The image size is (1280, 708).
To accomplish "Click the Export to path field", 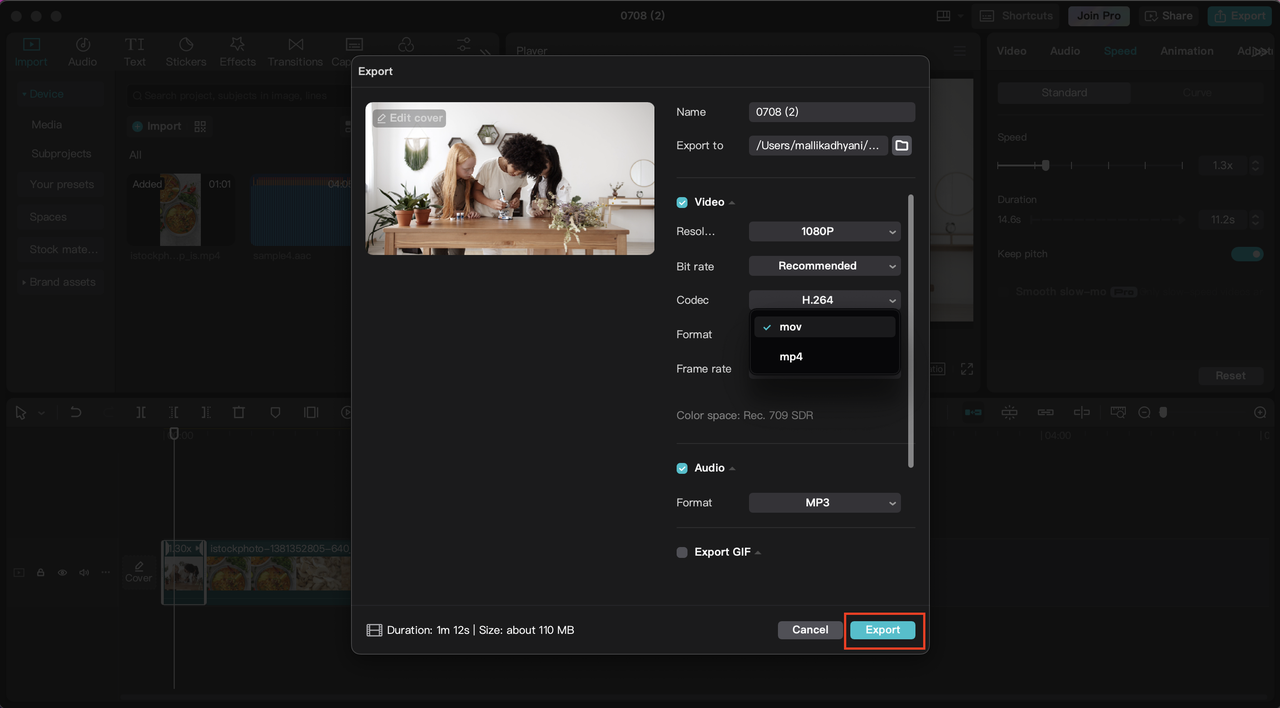I will 818,146.
